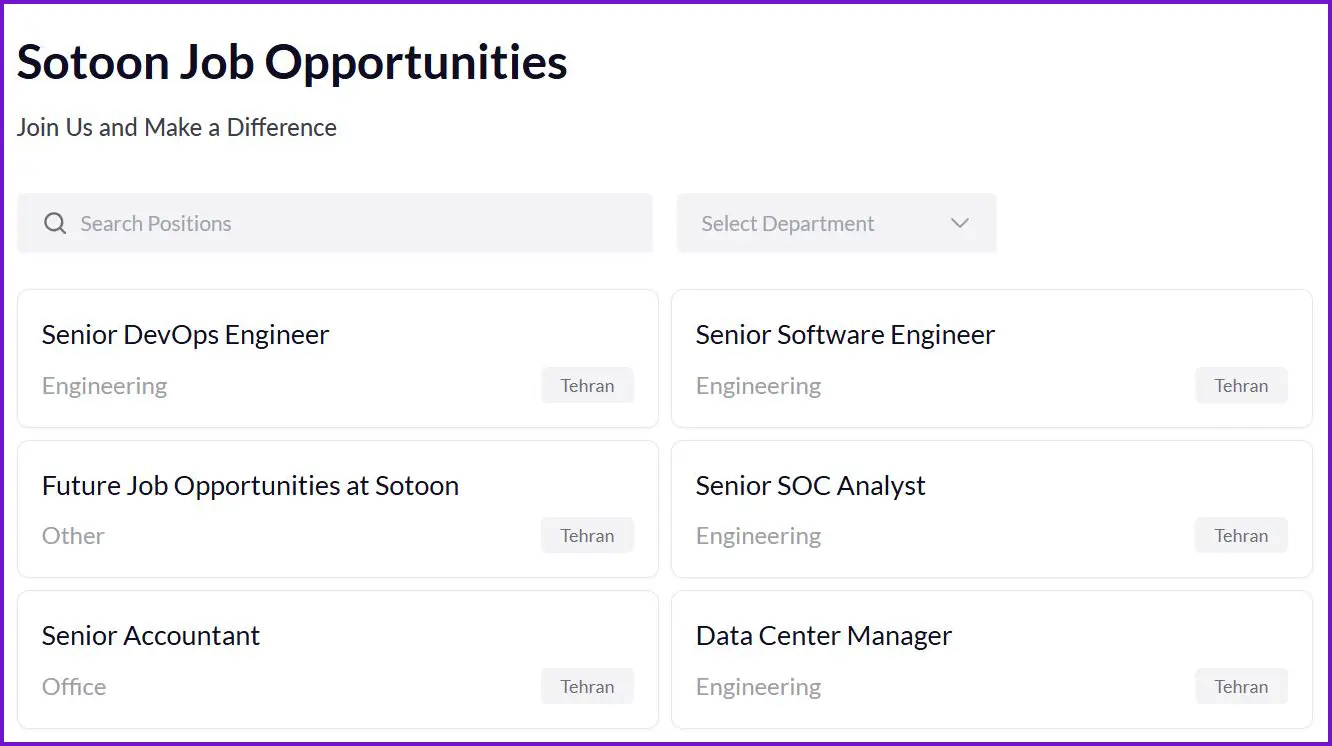Click Engineering label under Senior DevOps Engineer
Image resolution: width=1332 pixels, height=746 pixels.
tap(104, 386)
